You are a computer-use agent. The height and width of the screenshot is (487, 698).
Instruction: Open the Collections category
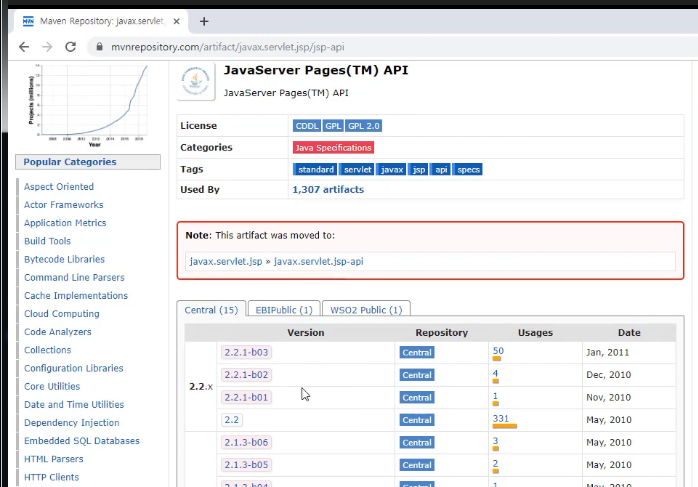pos(48,350)
